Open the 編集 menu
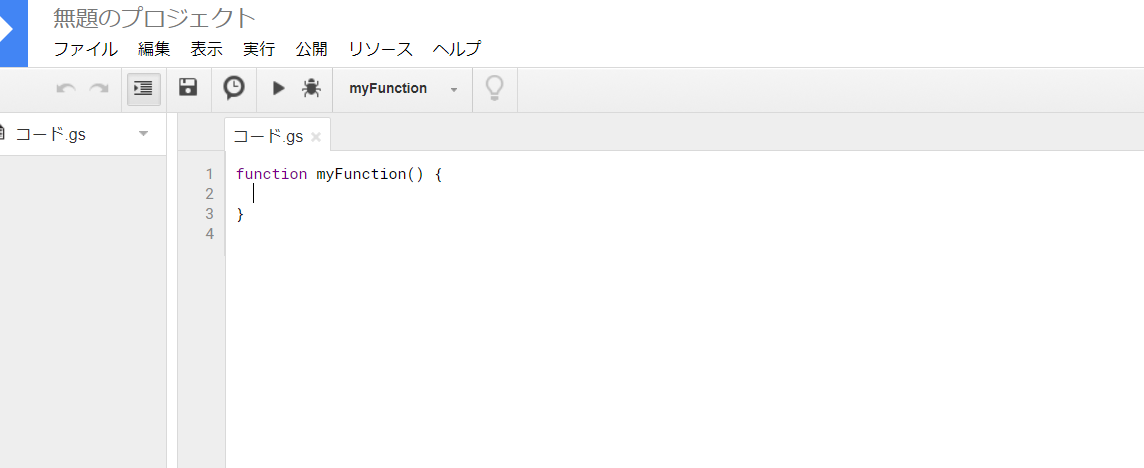The image size is (1144, 468). coord(154,49)
